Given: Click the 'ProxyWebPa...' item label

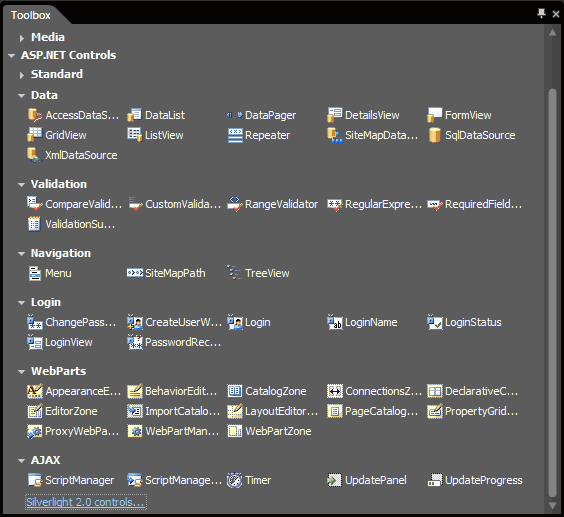Looking at the screenshot, I should coord(82,431).
